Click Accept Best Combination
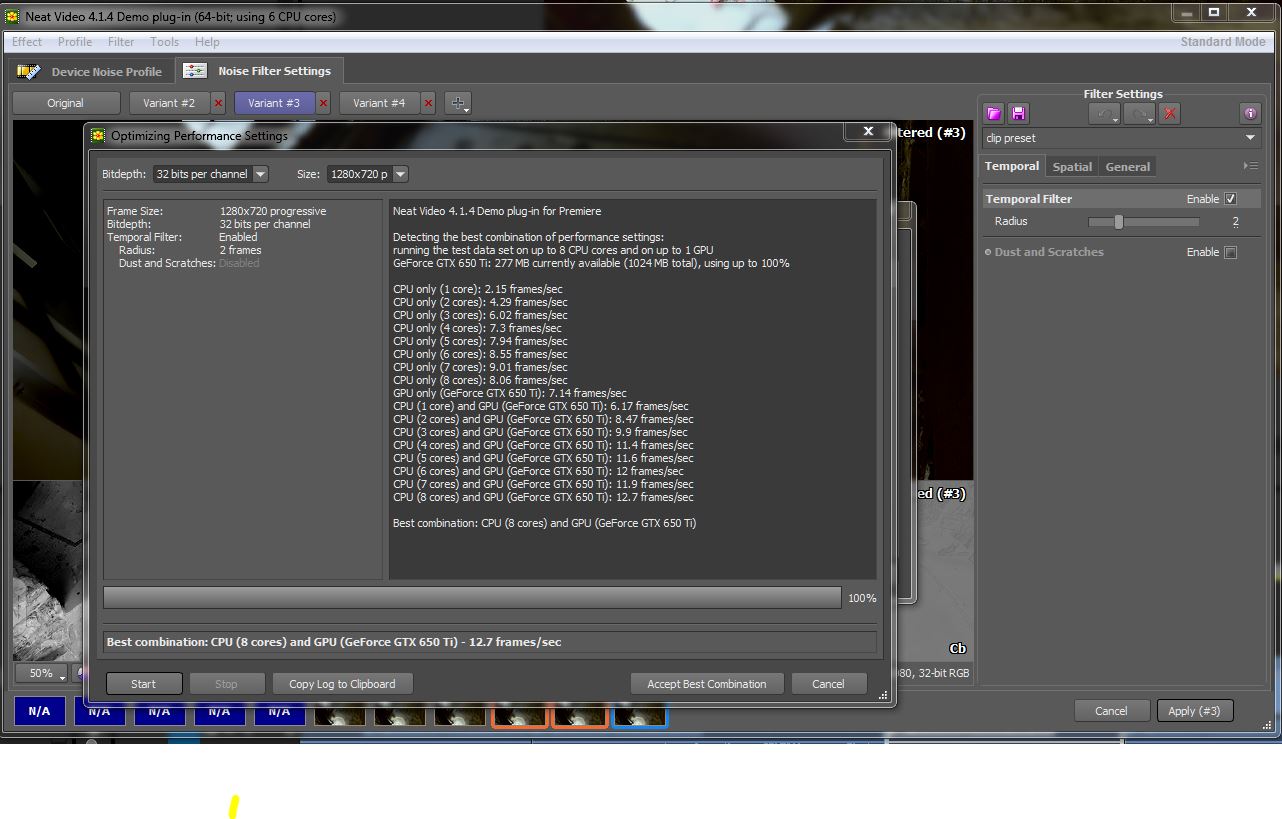The width and height of the screenshot is (1282, 819). coord(707,684)
